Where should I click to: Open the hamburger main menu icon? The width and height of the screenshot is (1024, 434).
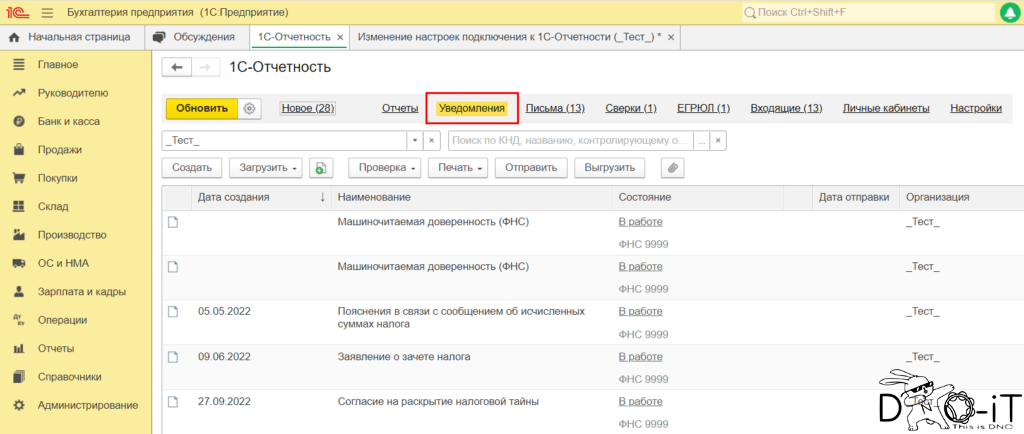(47, 12)
